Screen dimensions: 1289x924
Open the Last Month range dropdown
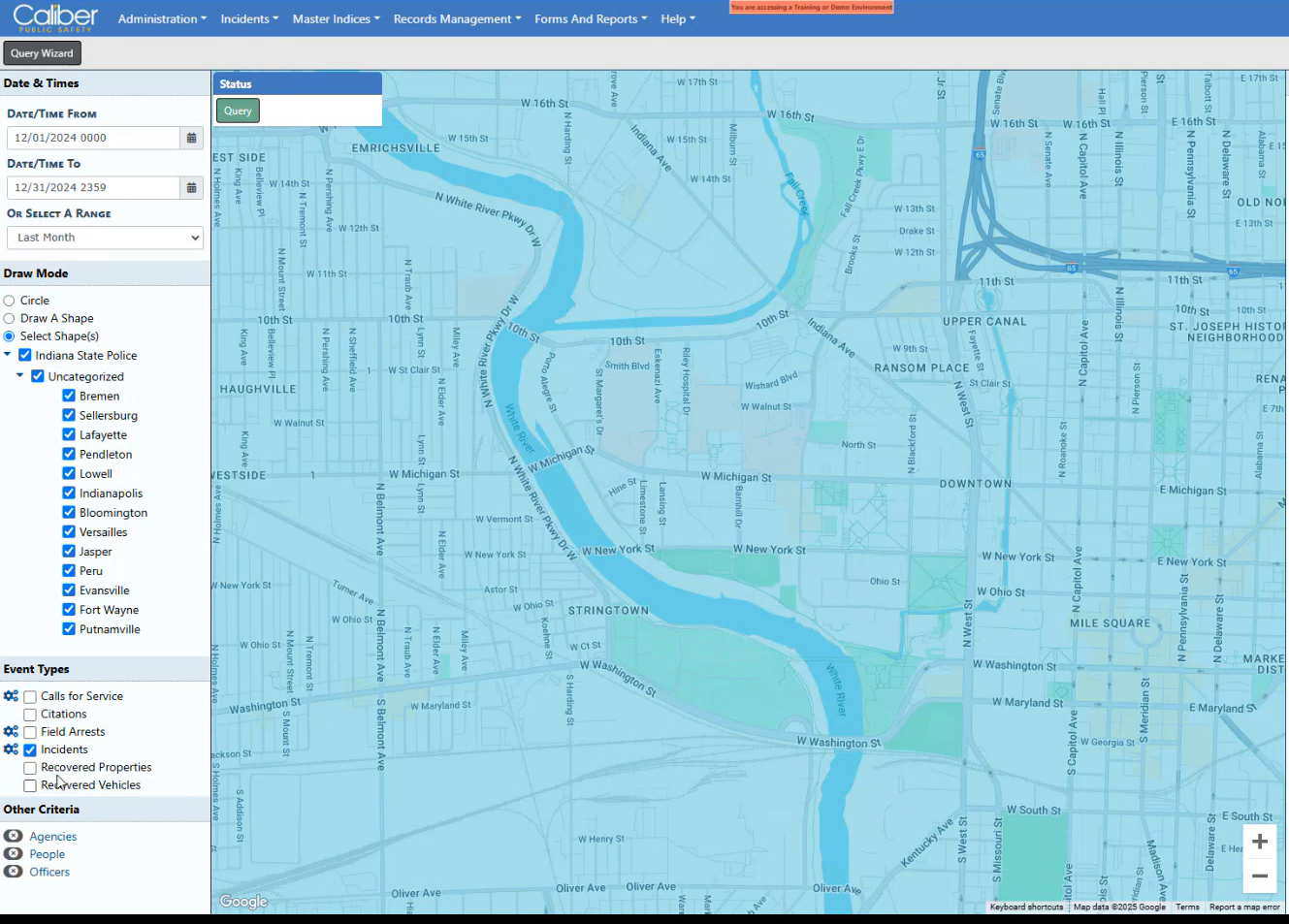point(105,238)
